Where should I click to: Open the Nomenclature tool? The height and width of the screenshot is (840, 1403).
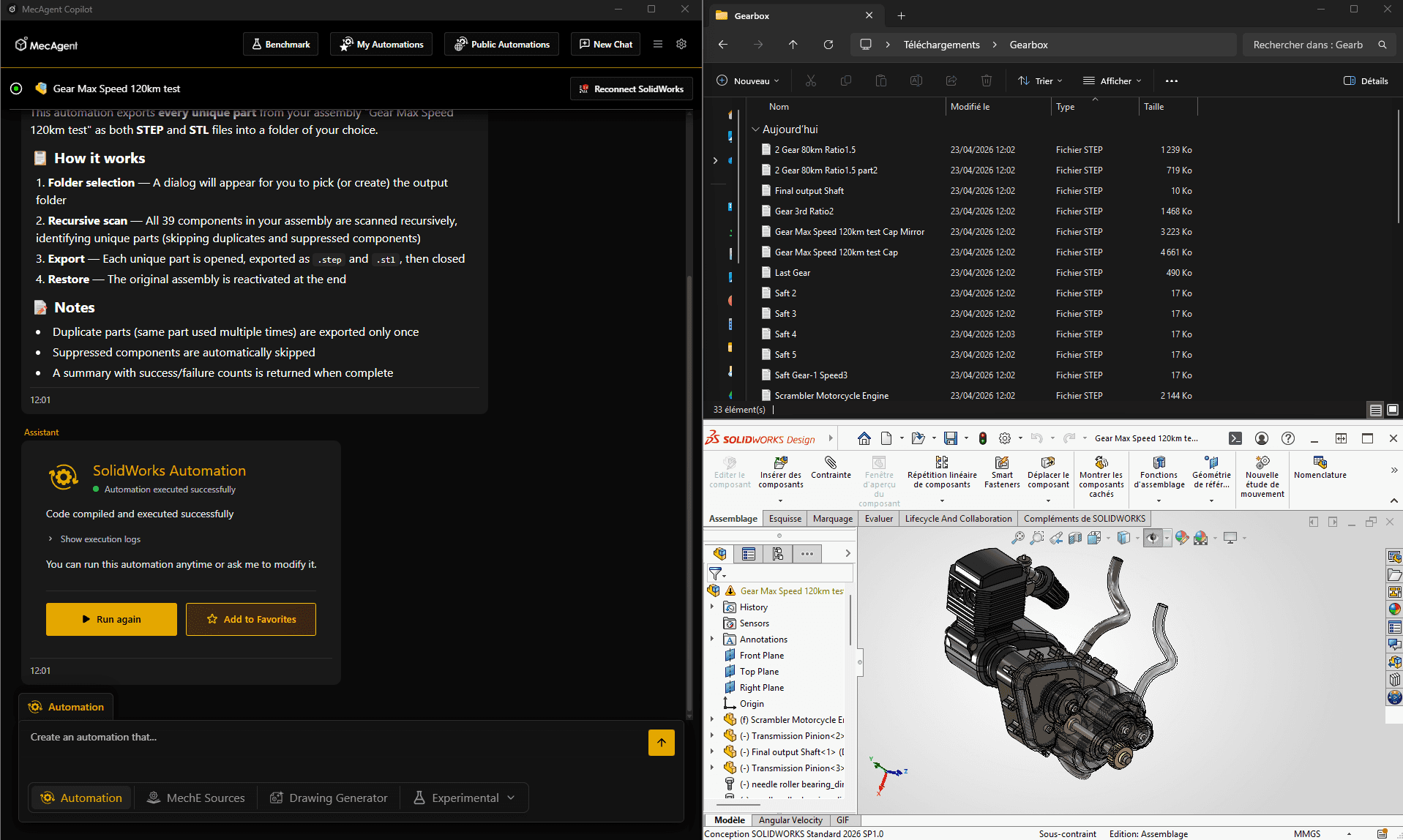tap(1320, 463)
